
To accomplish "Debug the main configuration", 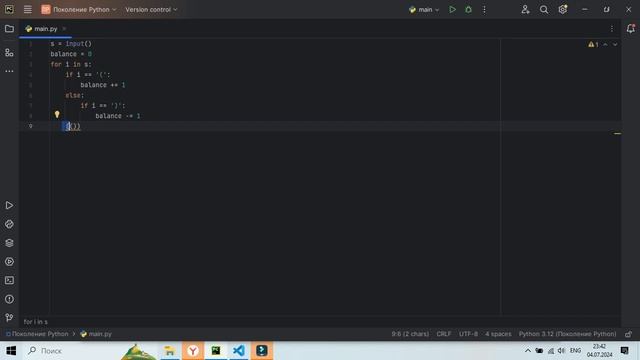I will pyautogui.click(x=468, y=9).
